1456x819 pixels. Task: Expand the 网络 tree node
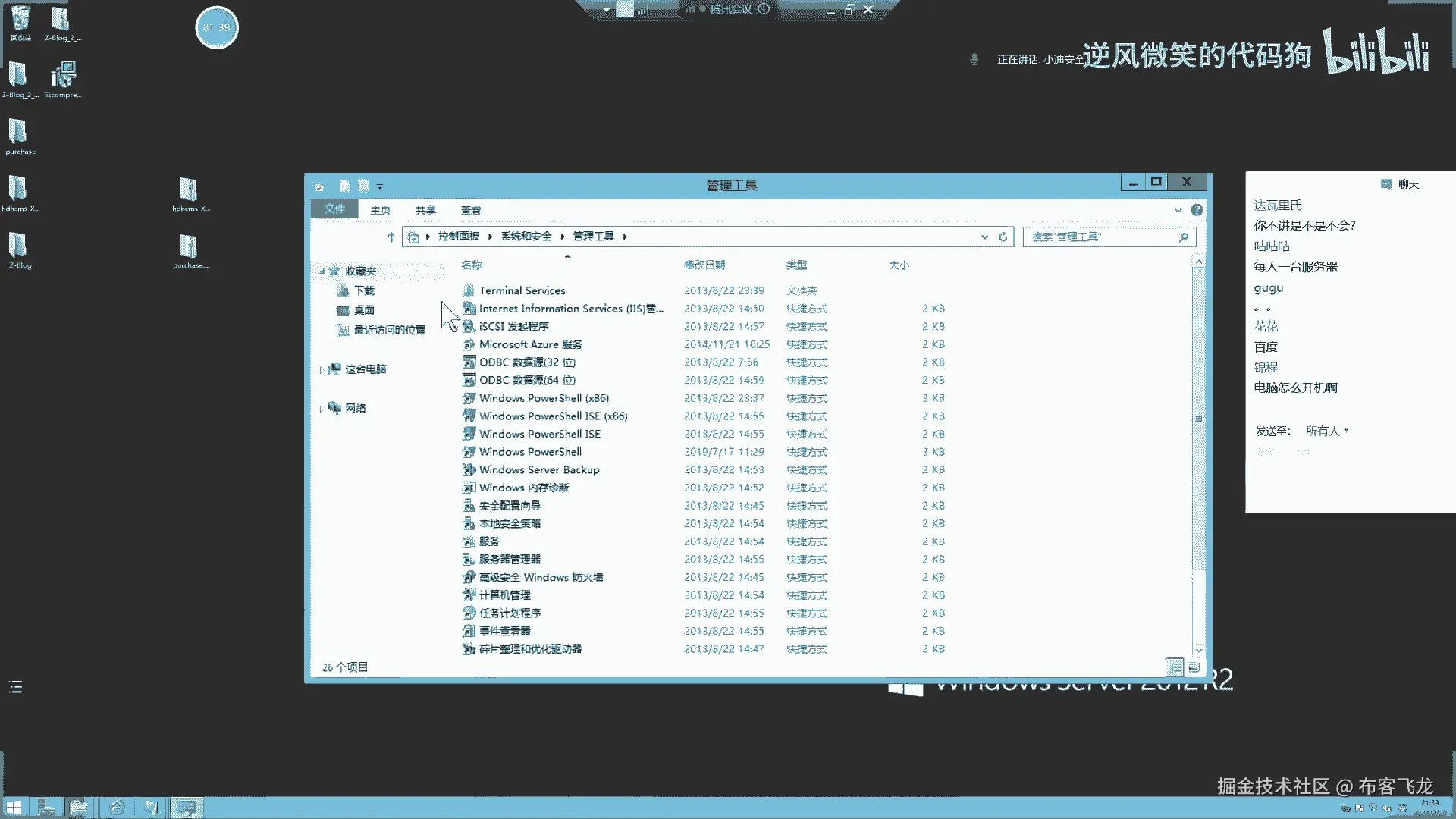pyautogui.click(x=322, y=409)
